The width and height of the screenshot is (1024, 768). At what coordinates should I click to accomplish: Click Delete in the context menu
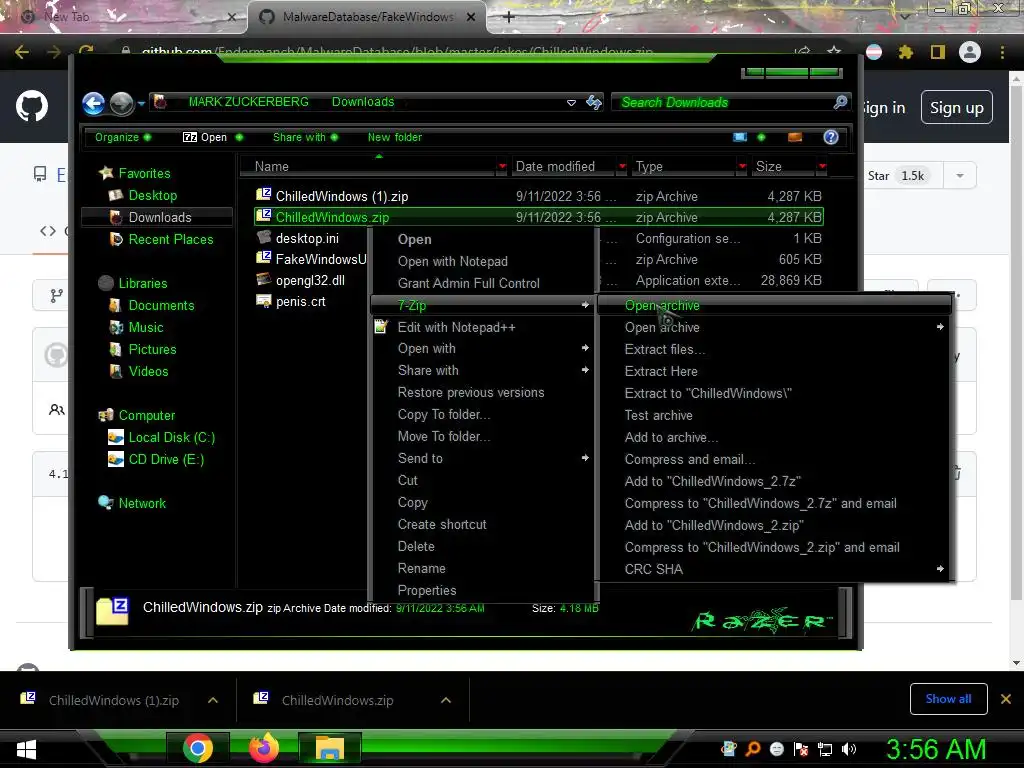pyautogui.click(x=482, y=547)
